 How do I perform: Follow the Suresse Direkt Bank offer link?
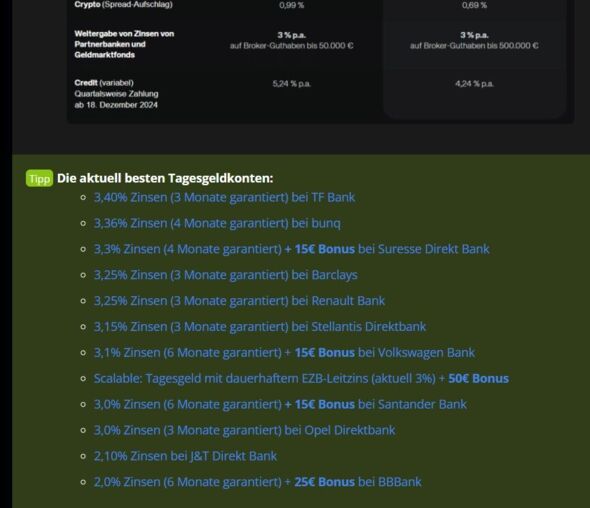click(x=292, y=249)
